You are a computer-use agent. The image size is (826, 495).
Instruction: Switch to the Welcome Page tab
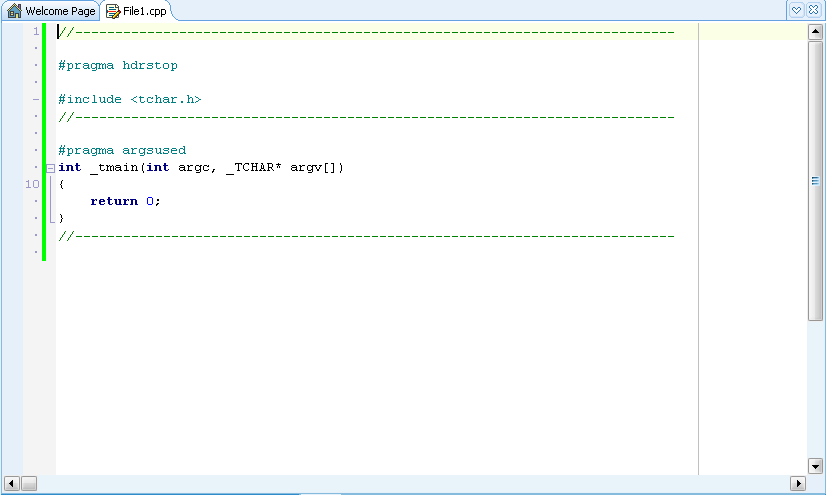click(51, 11)
